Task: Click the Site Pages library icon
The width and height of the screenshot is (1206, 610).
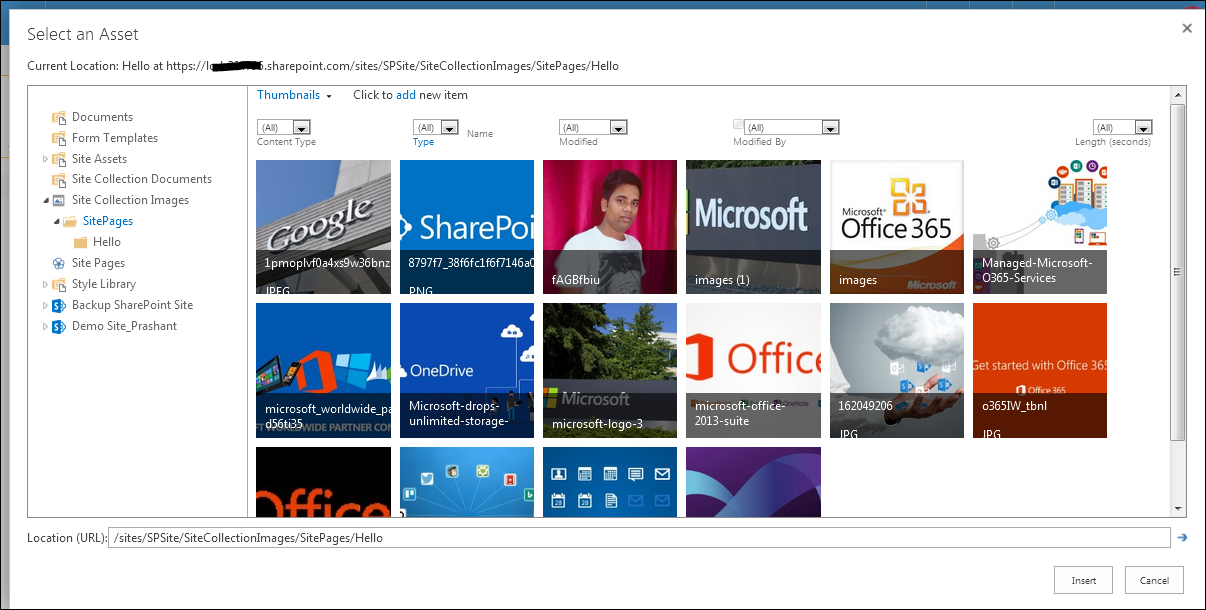Action: click(59, 263)
